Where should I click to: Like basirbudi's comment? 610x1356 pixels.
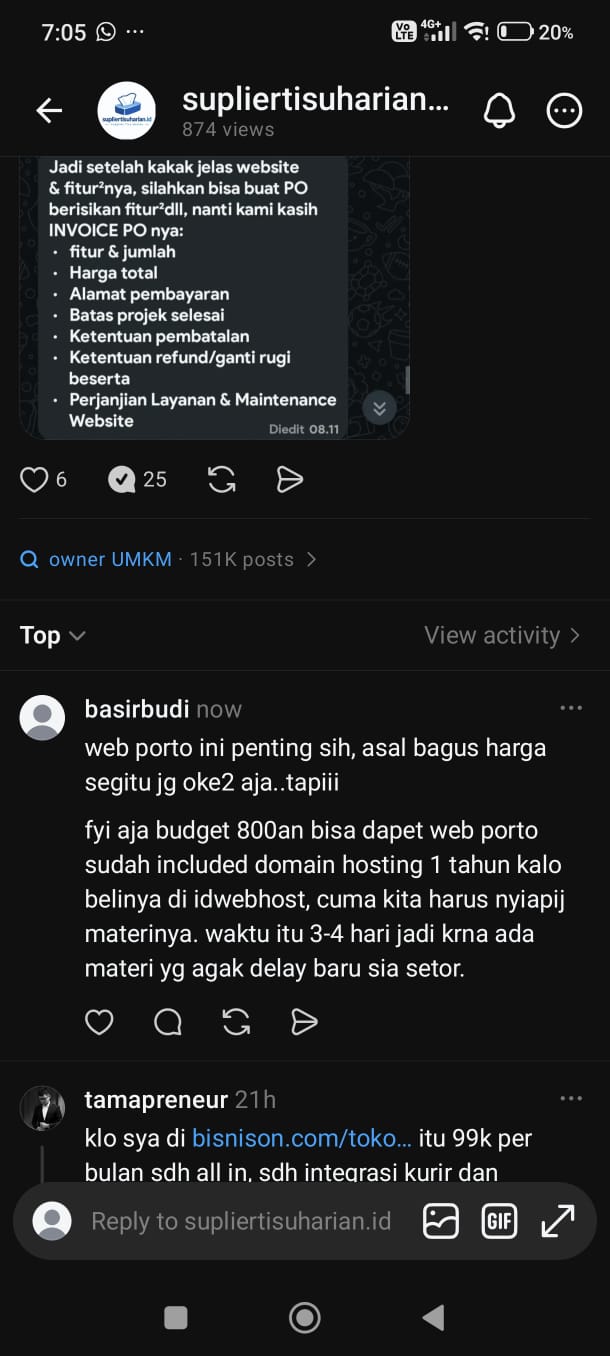pos(99,1021)
